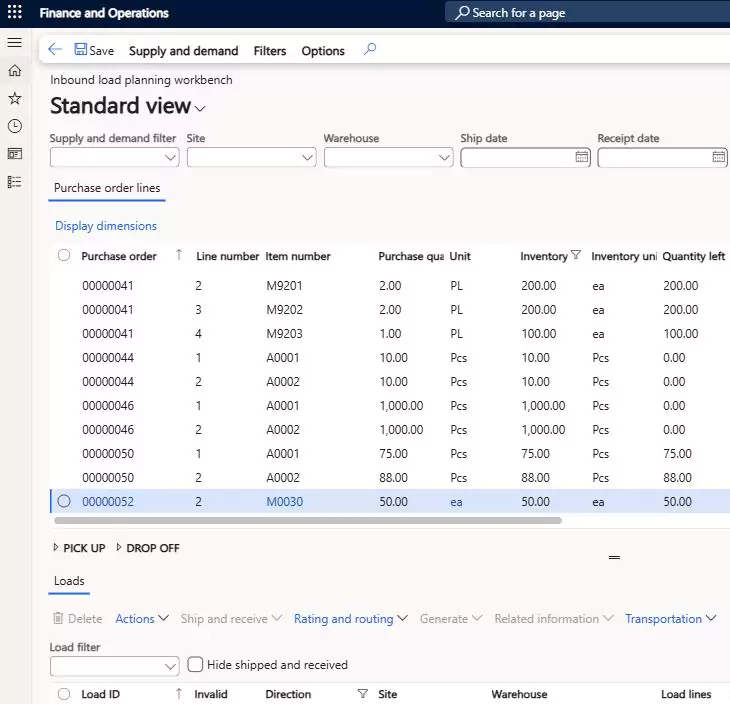Switch to the Purchase order lines tab

tap(107, 188)
